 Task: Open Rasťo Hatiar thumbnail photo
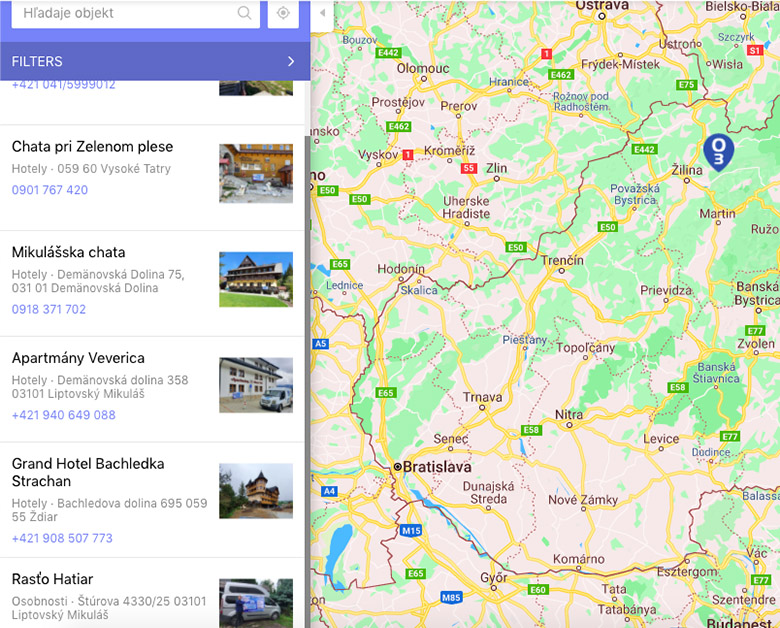pyautogui.click(x=256, y=603)
